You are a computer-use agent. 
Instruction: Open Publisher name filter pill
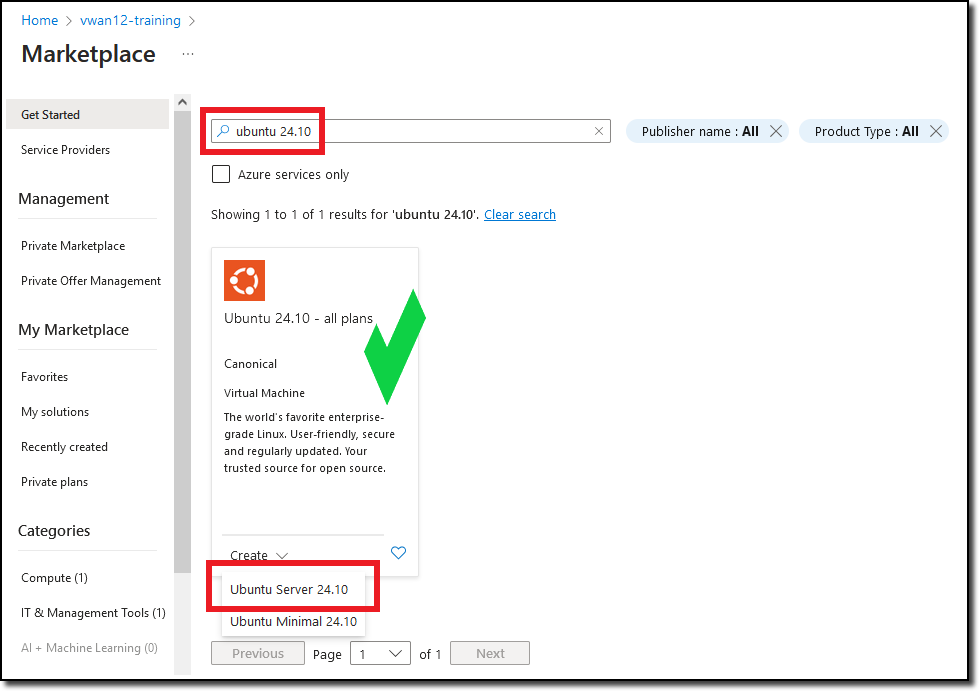click(700, 131)
